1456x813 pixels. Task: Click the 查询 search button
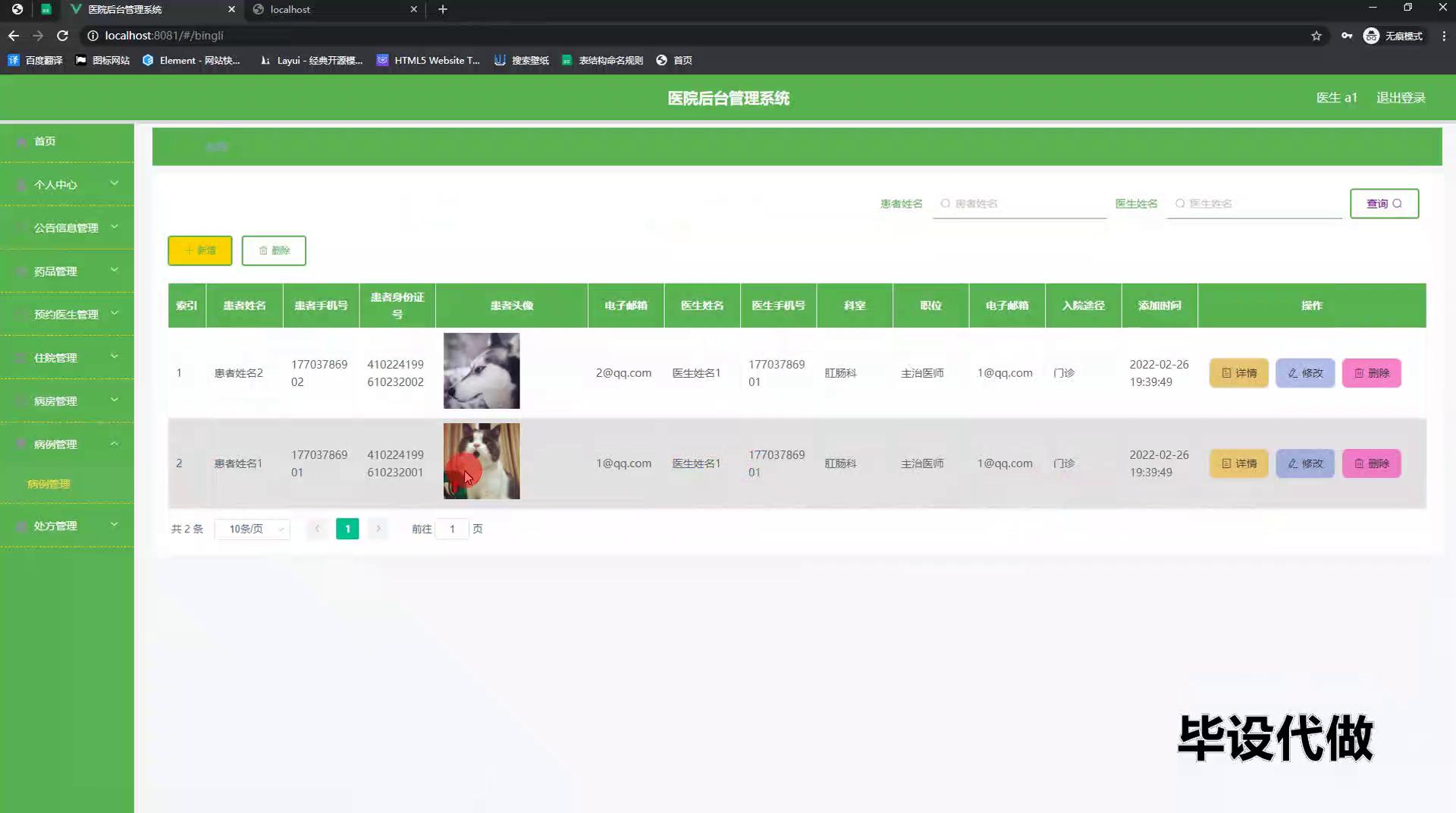click(1384, 203)
